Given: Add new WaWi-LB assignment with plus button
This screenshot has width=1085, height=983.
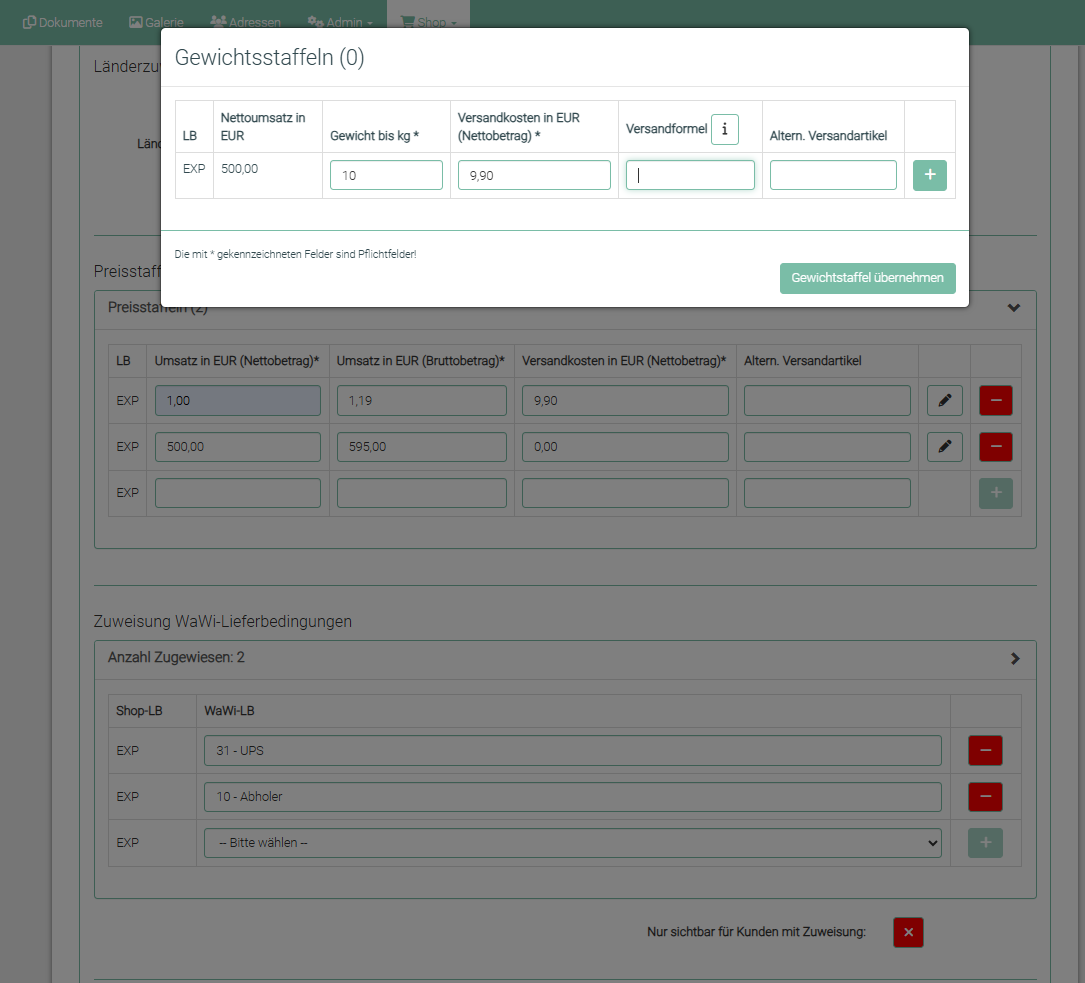Looking at the screenshot, I should coord(985,843).
